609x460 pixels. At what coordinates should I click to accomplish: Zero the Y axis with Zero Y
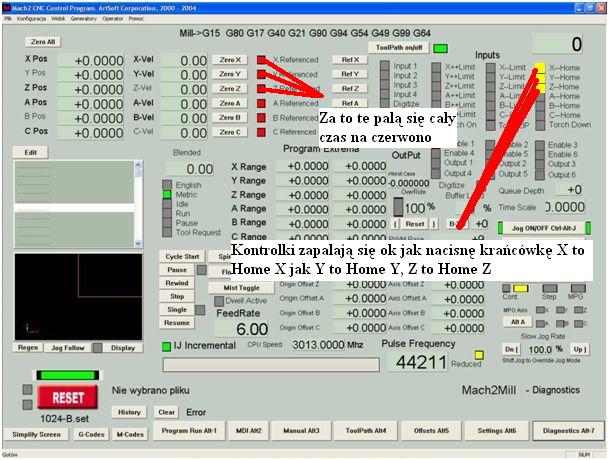pos(230,74)
